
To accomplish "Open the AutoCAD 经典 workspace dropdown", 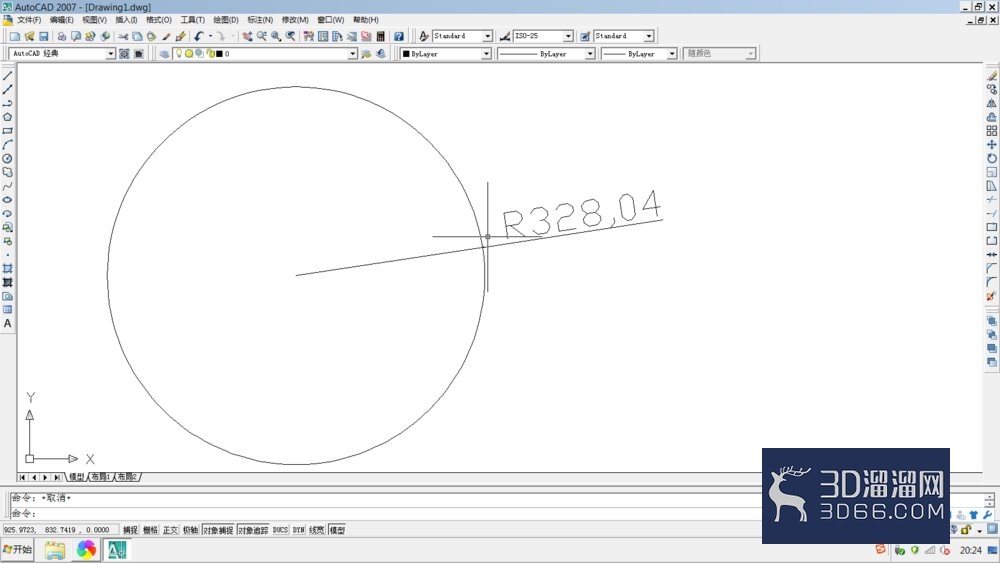I will (110, 54).
